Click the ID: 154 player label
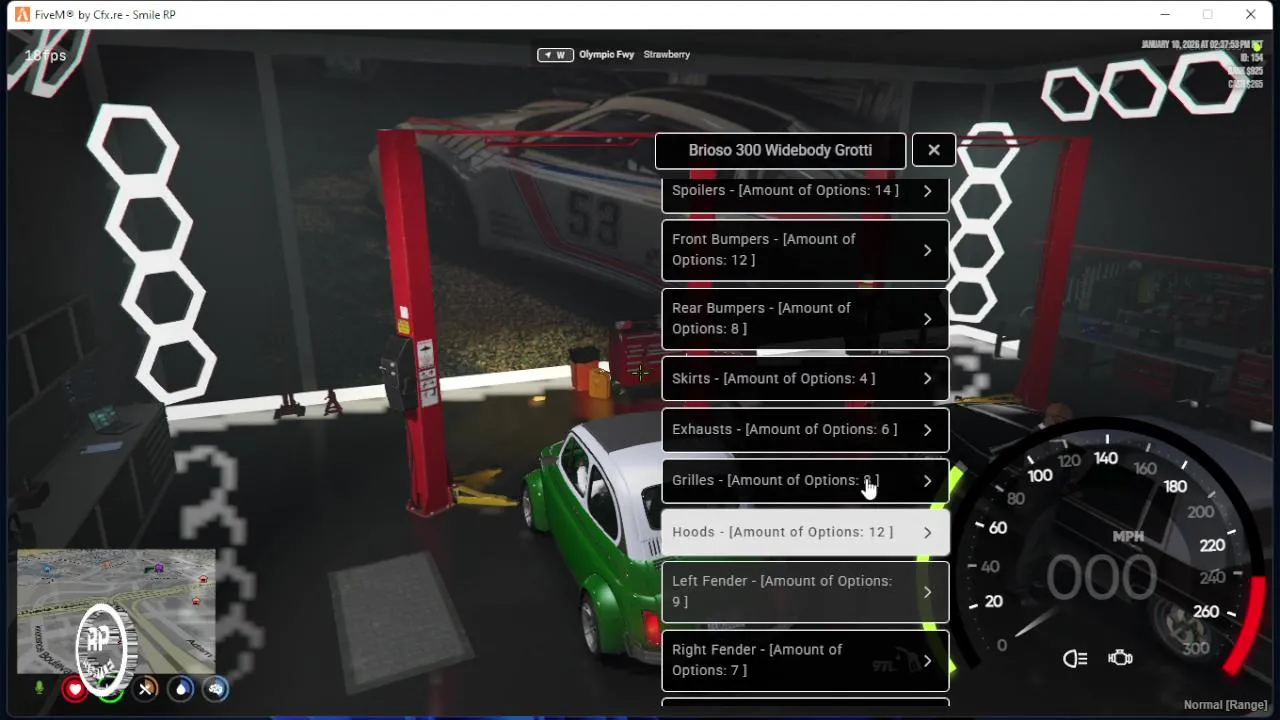The height and width of the screenshot is (720, 1280). coord(1251,58)
